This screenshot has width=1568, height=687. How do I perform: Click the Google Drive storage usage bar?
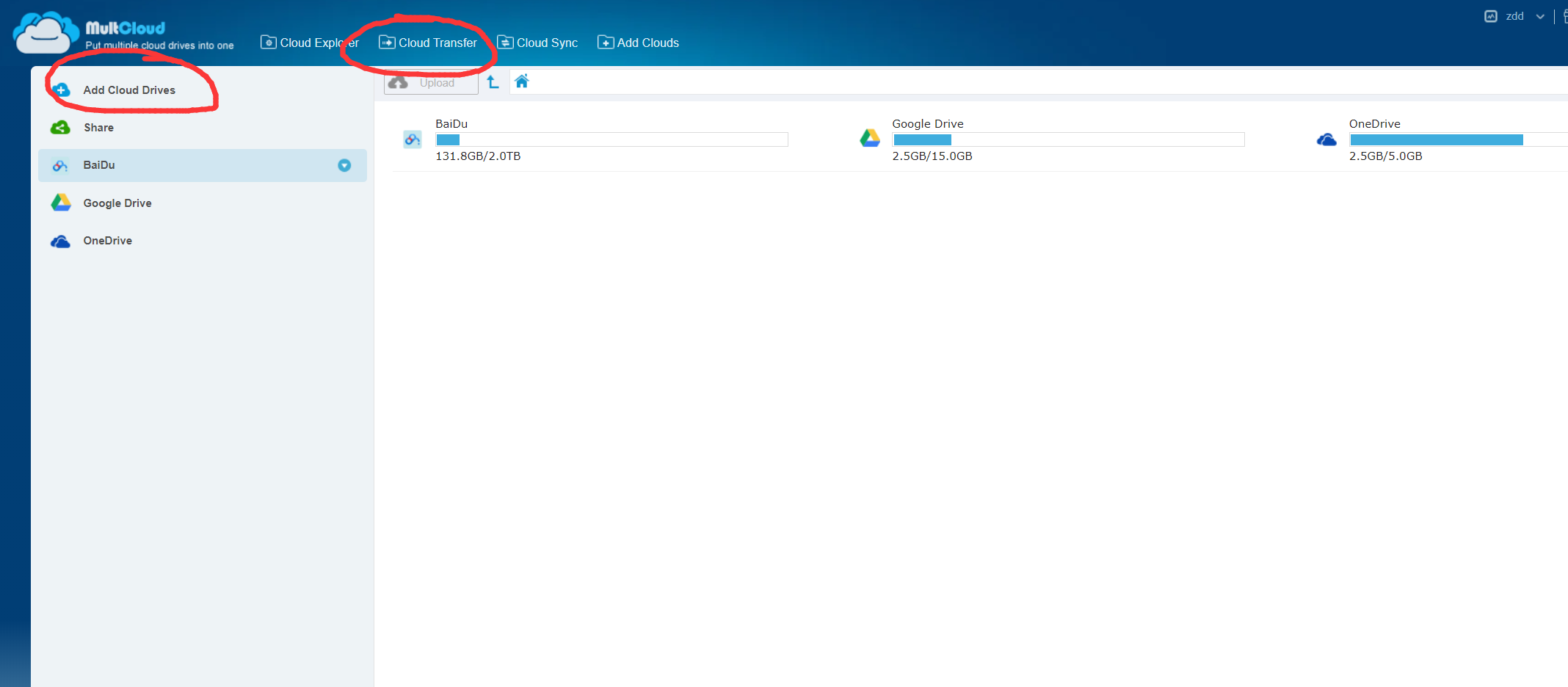(x=1068, y=139)
